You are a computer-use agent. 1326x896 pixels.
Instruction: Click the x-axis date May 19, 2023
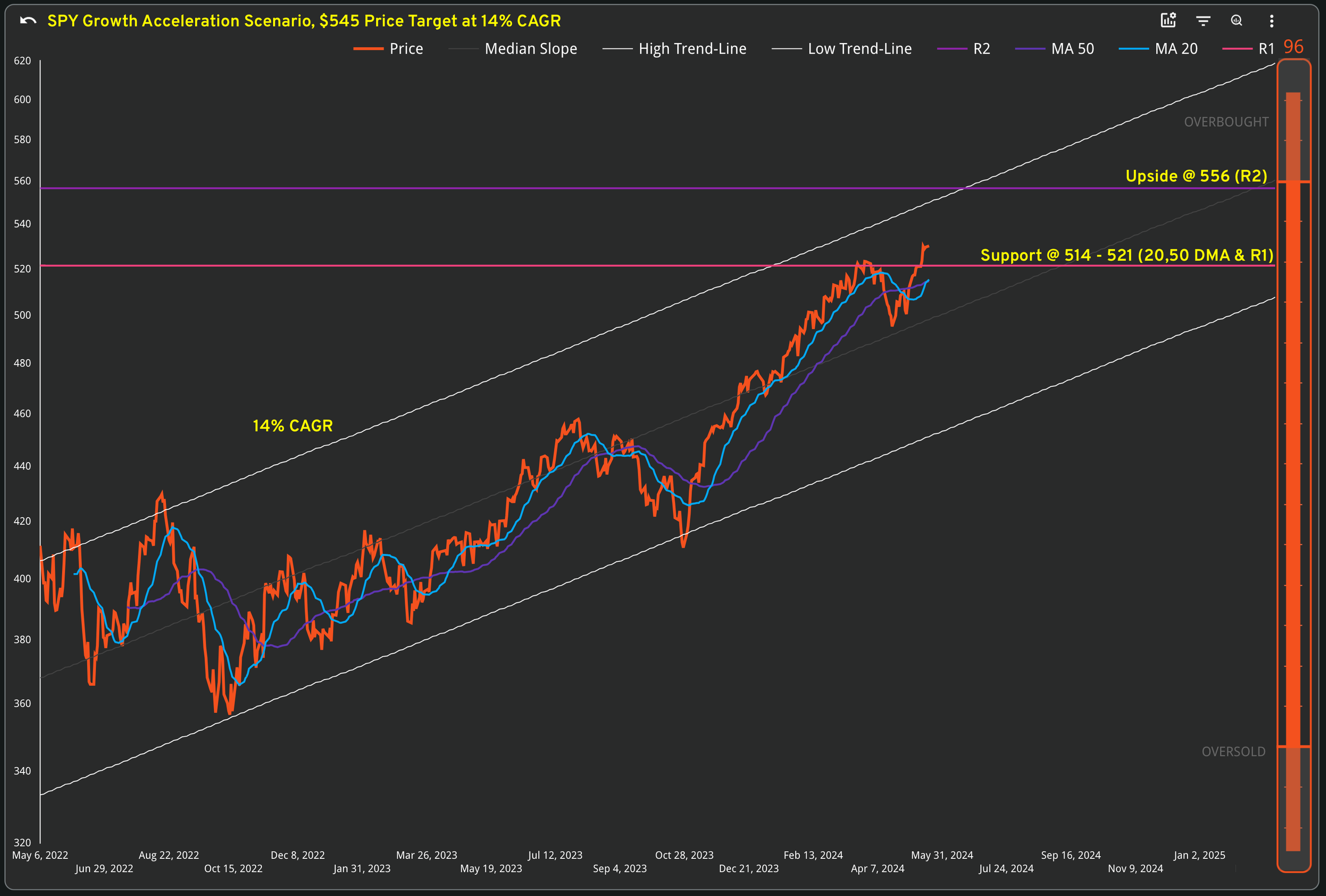pyautogui.click(x=491, y=868)
